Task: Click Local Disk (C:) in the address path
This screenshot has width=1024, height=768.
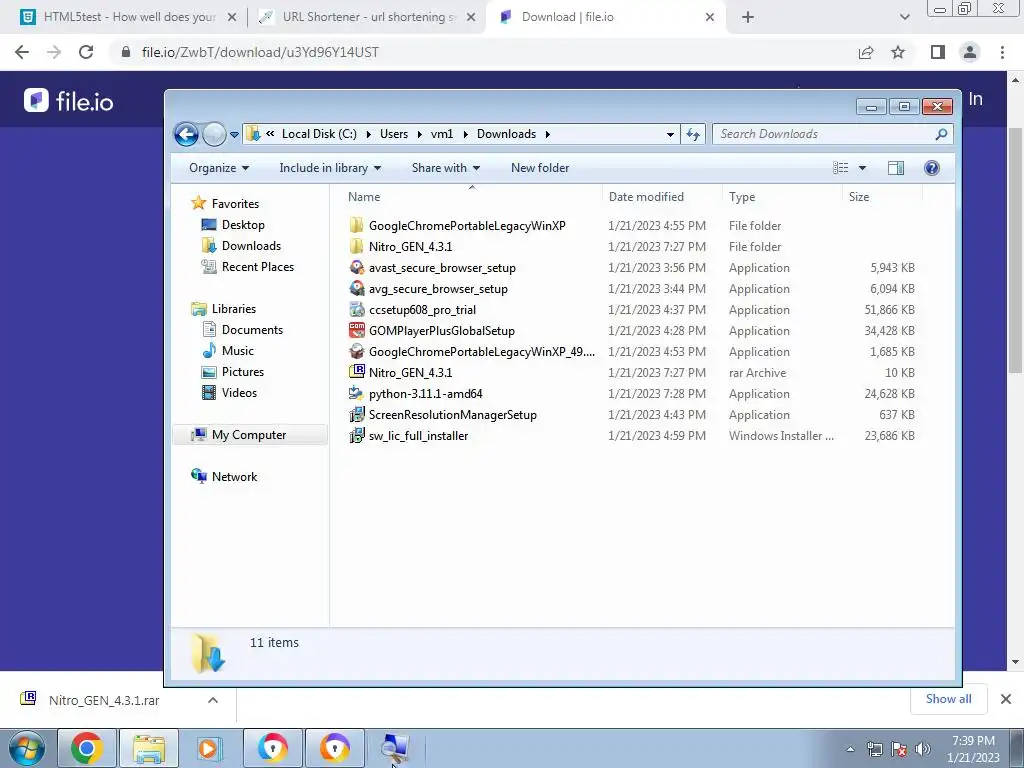Action: click(x=319, y=134)
